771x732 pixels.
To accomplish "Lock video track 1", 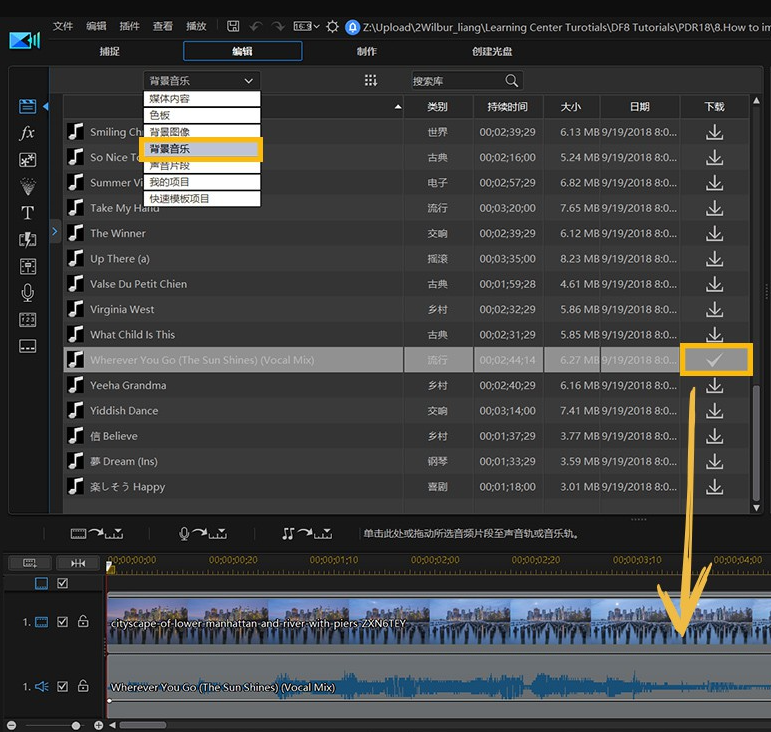I will (83, 621).
